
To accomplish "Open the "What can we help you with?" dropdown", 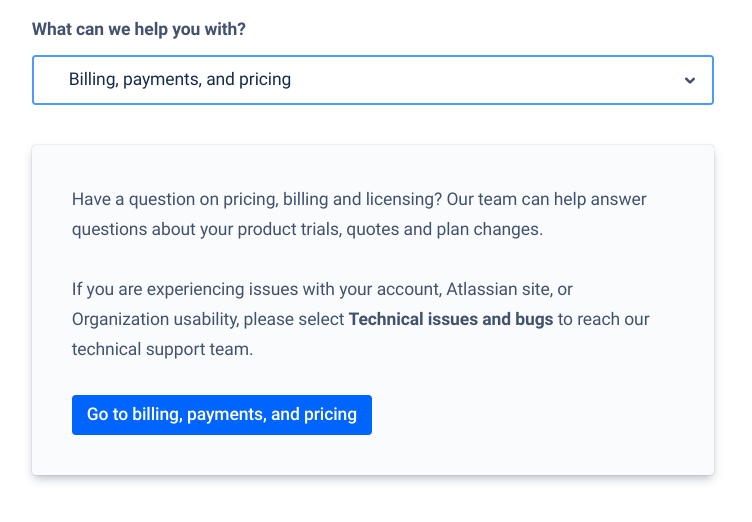I will [x=372, y=80].
